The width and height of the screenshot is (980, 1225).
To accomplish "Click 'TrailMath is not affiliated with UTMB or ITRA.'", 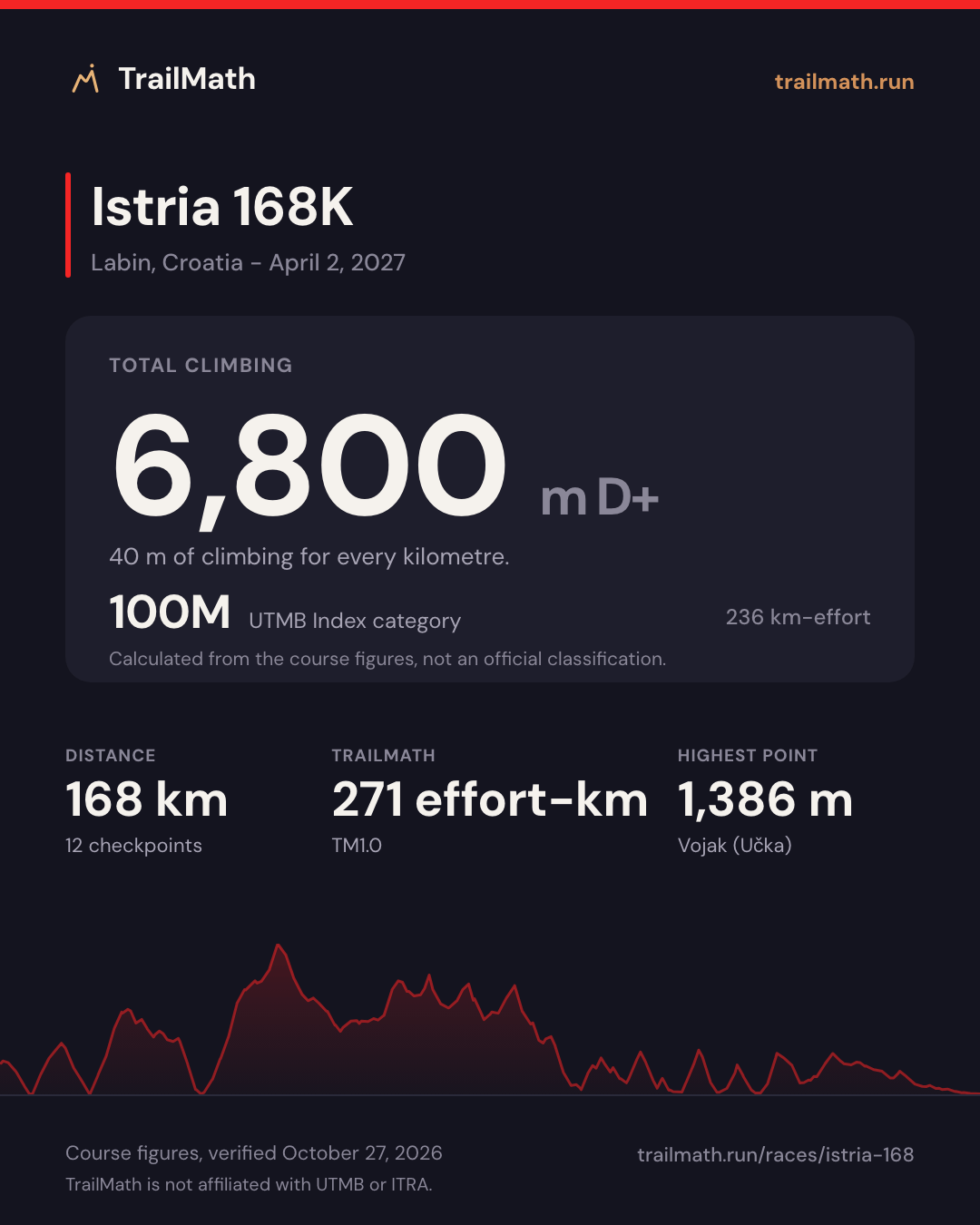I will (x=249, y=1184).
